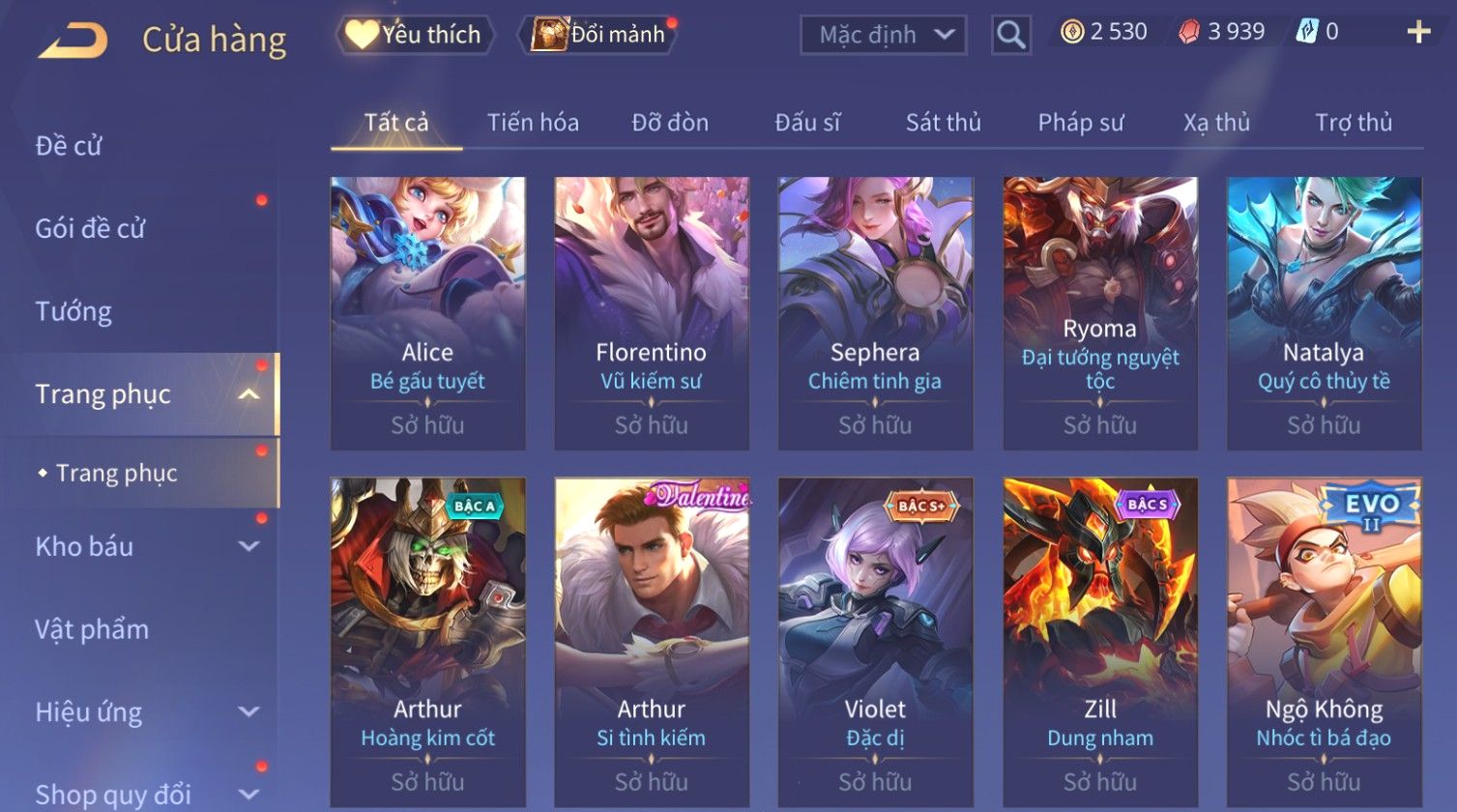The image size is (1457, 812).
Task: Switch to the Pháp sư tab
Action: [x=1081, y=123]
